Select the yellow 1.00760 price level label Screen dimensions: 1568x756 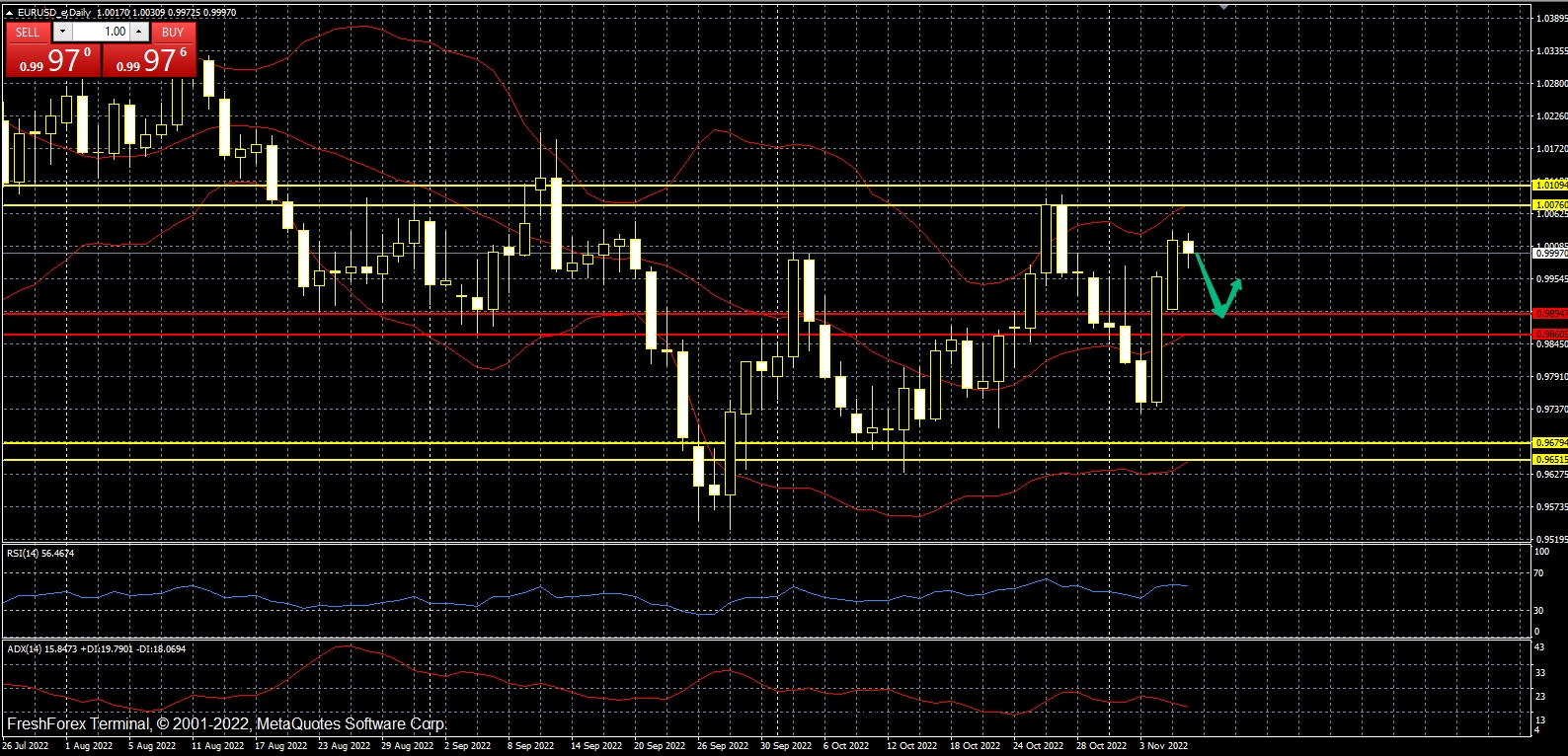tap(1549, 205)
